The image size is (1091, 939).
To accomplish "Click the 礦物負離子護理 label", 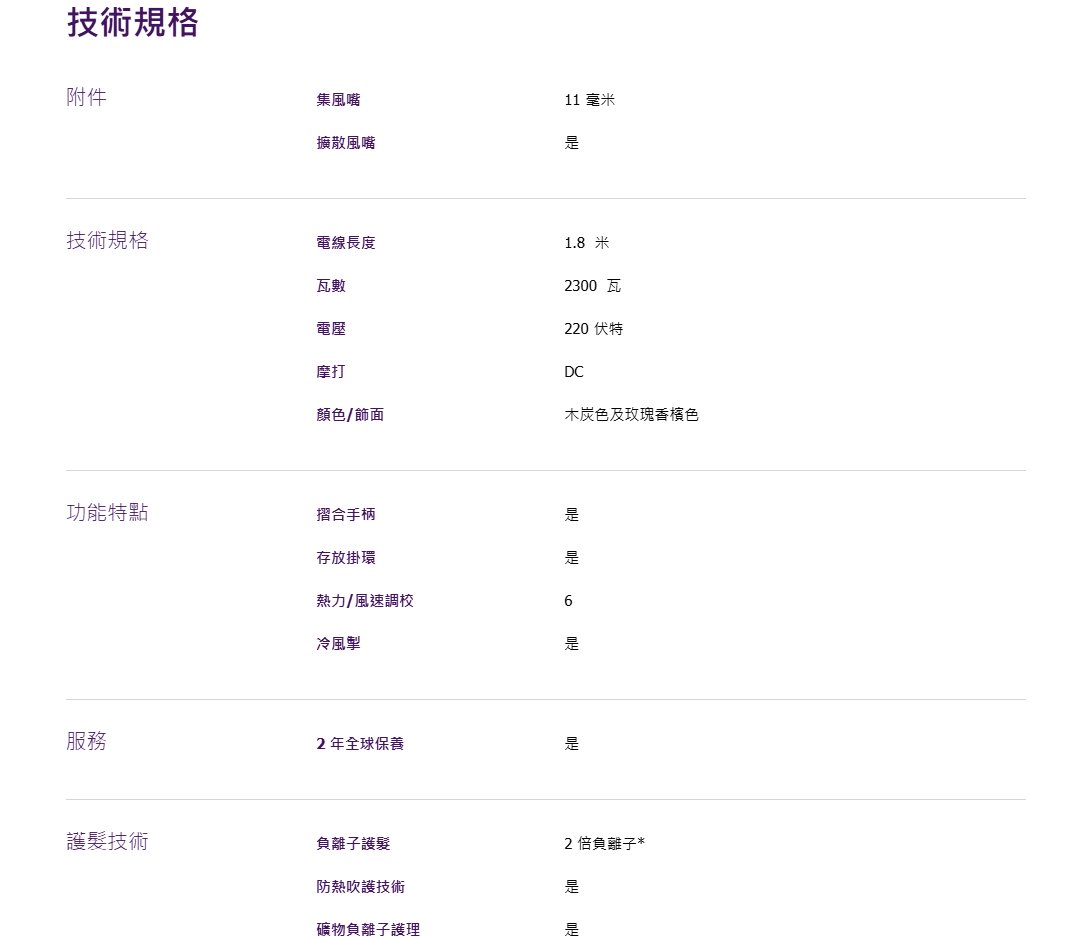I will tap(368, 930).
